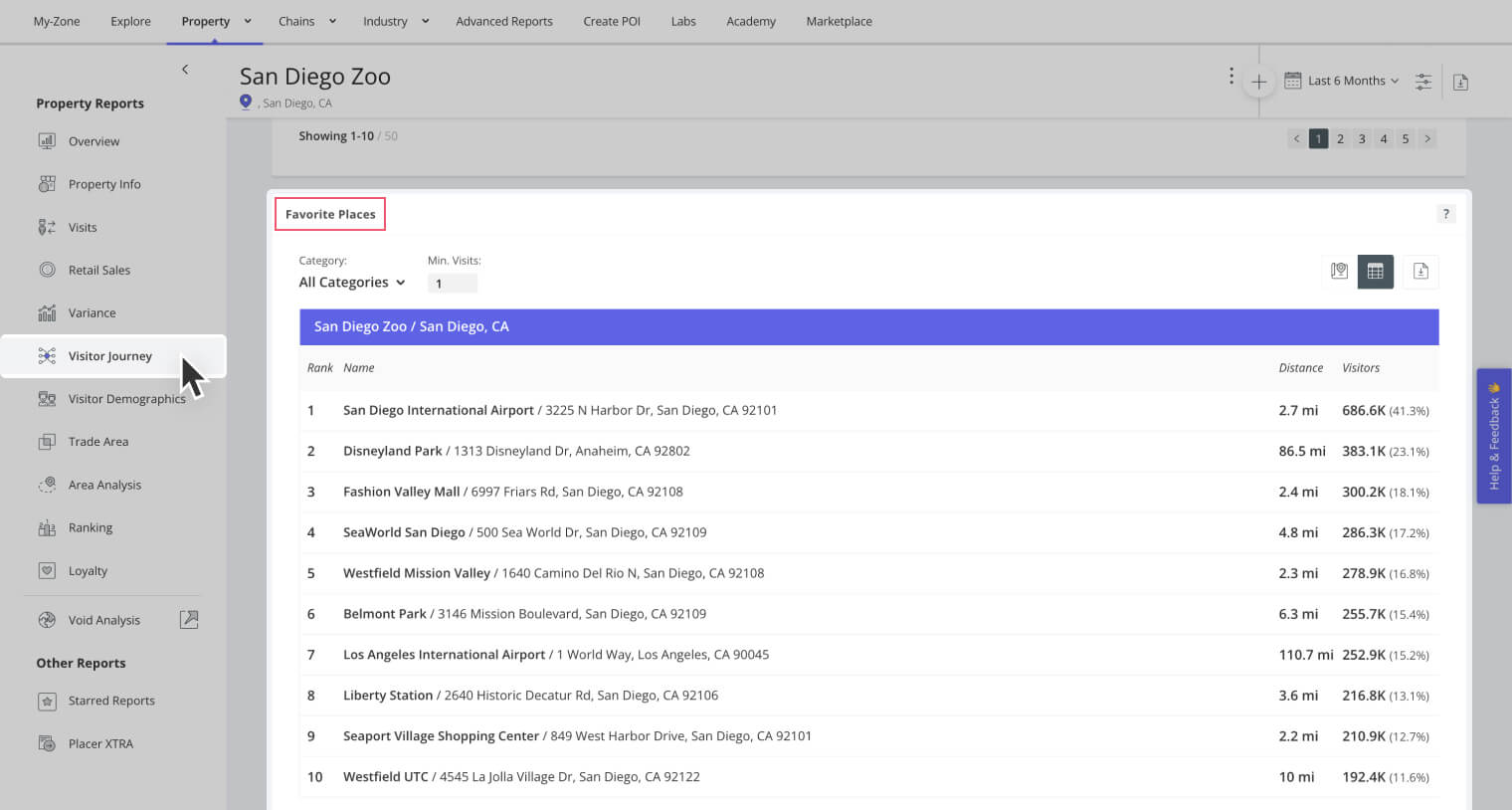Open the All Categories dropdown
This screenshot has height=810, width=1512.
352,283
